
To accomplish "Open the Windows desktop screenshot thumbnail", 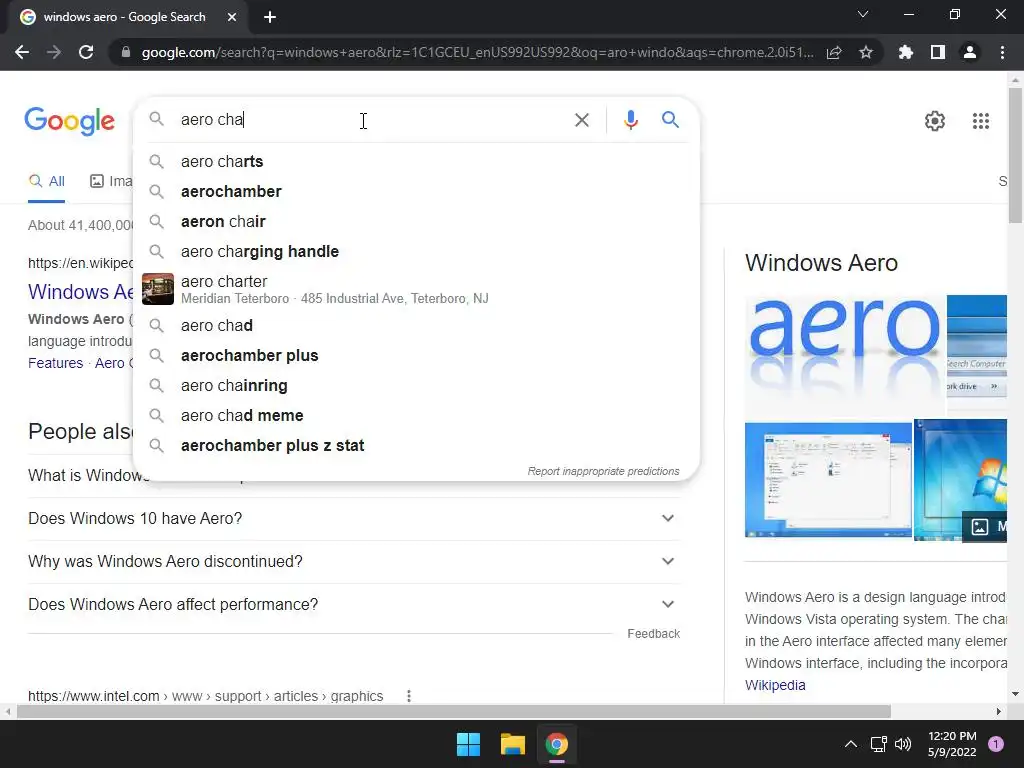I will coord(828,480).
